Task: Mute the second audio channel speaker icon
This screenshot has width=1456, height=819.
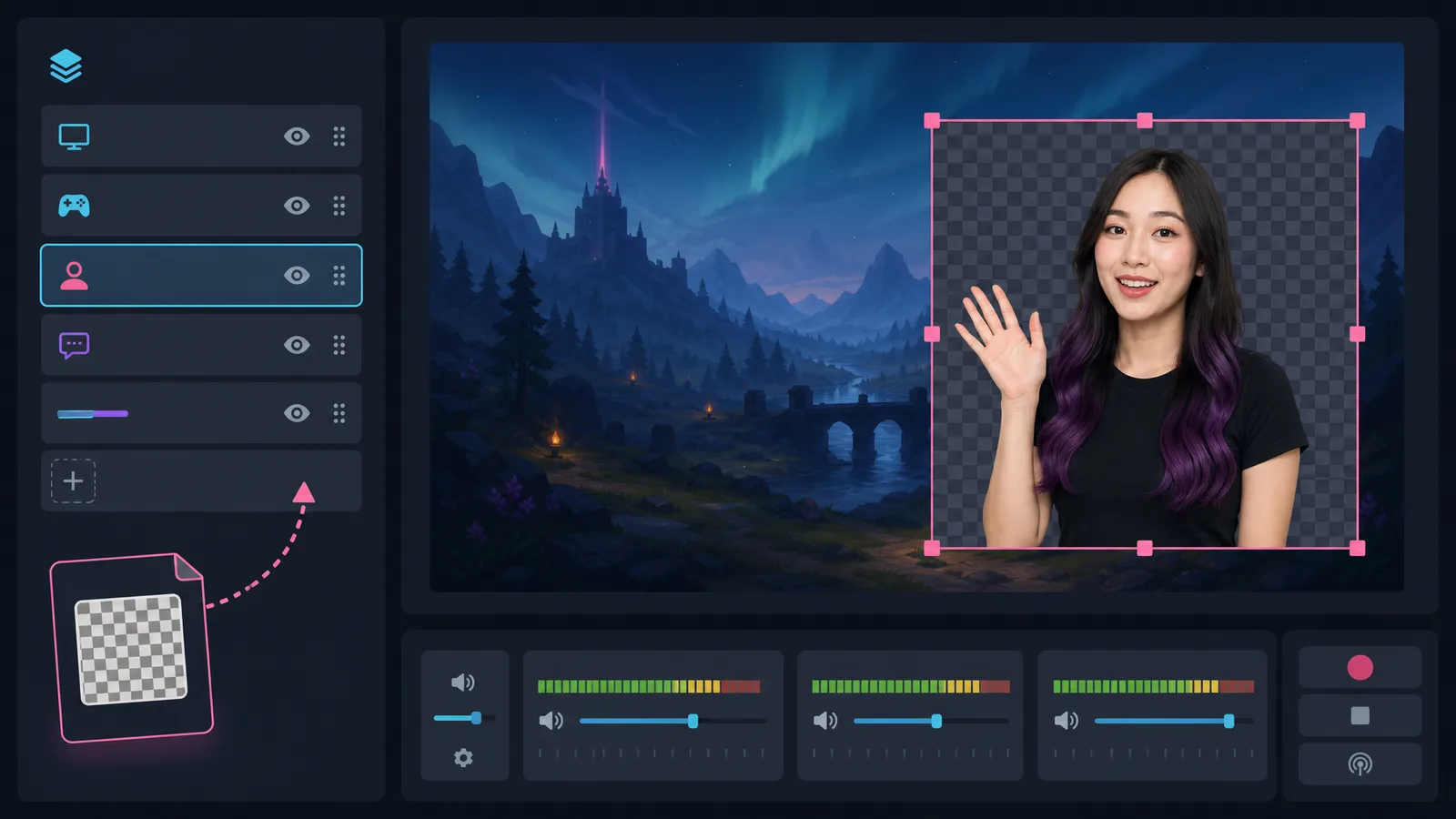Action: point(825,721)
